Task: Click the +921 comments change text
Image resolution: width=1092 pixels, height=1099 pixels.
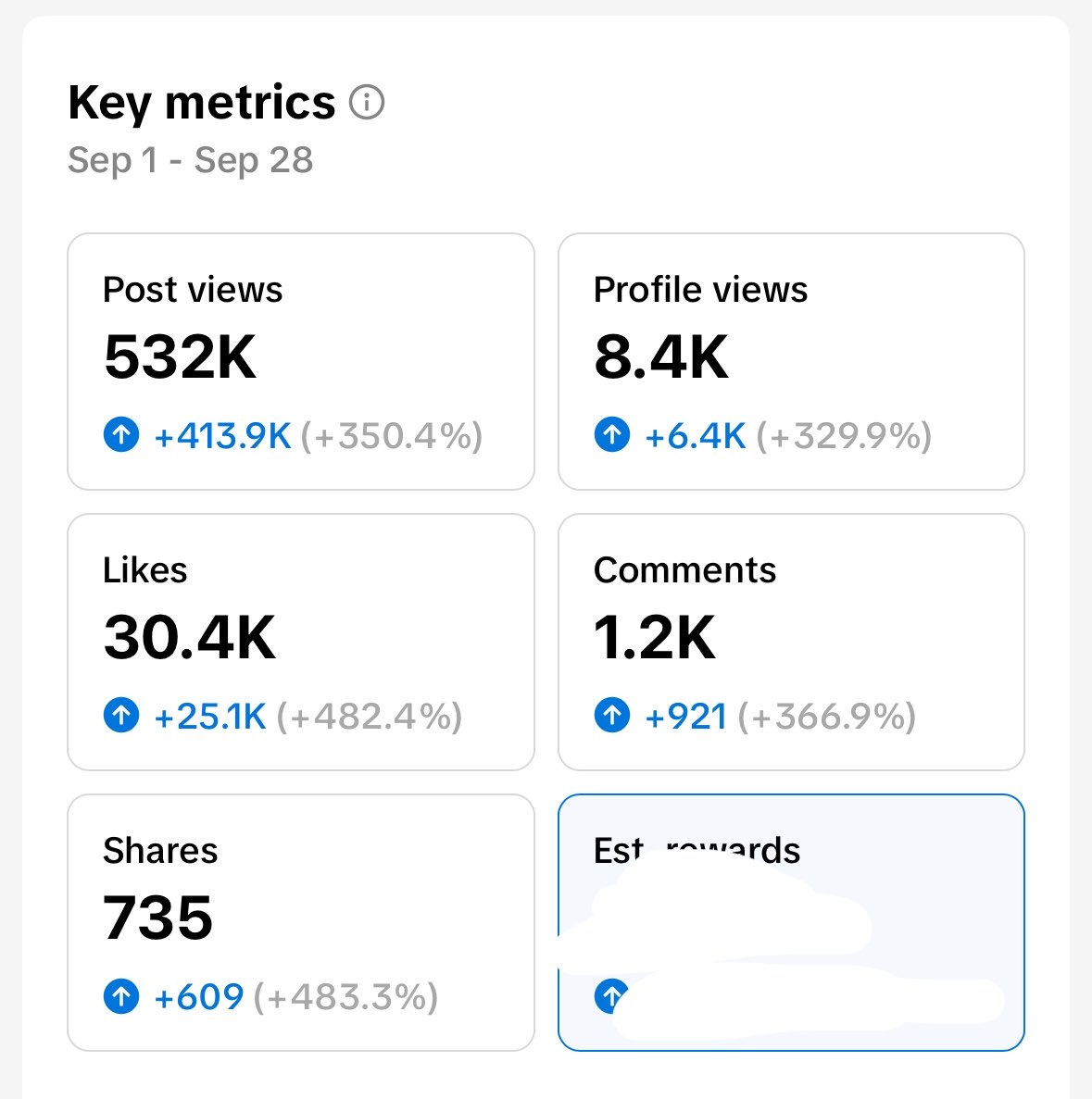Action: tap(686, 717)
